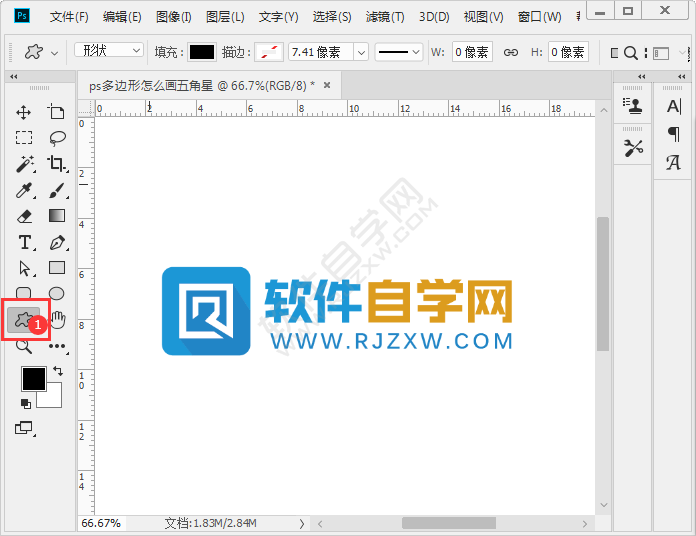Open the 编辑(E) menu
The height and width of the screenshot is (536, 696).
122,17
